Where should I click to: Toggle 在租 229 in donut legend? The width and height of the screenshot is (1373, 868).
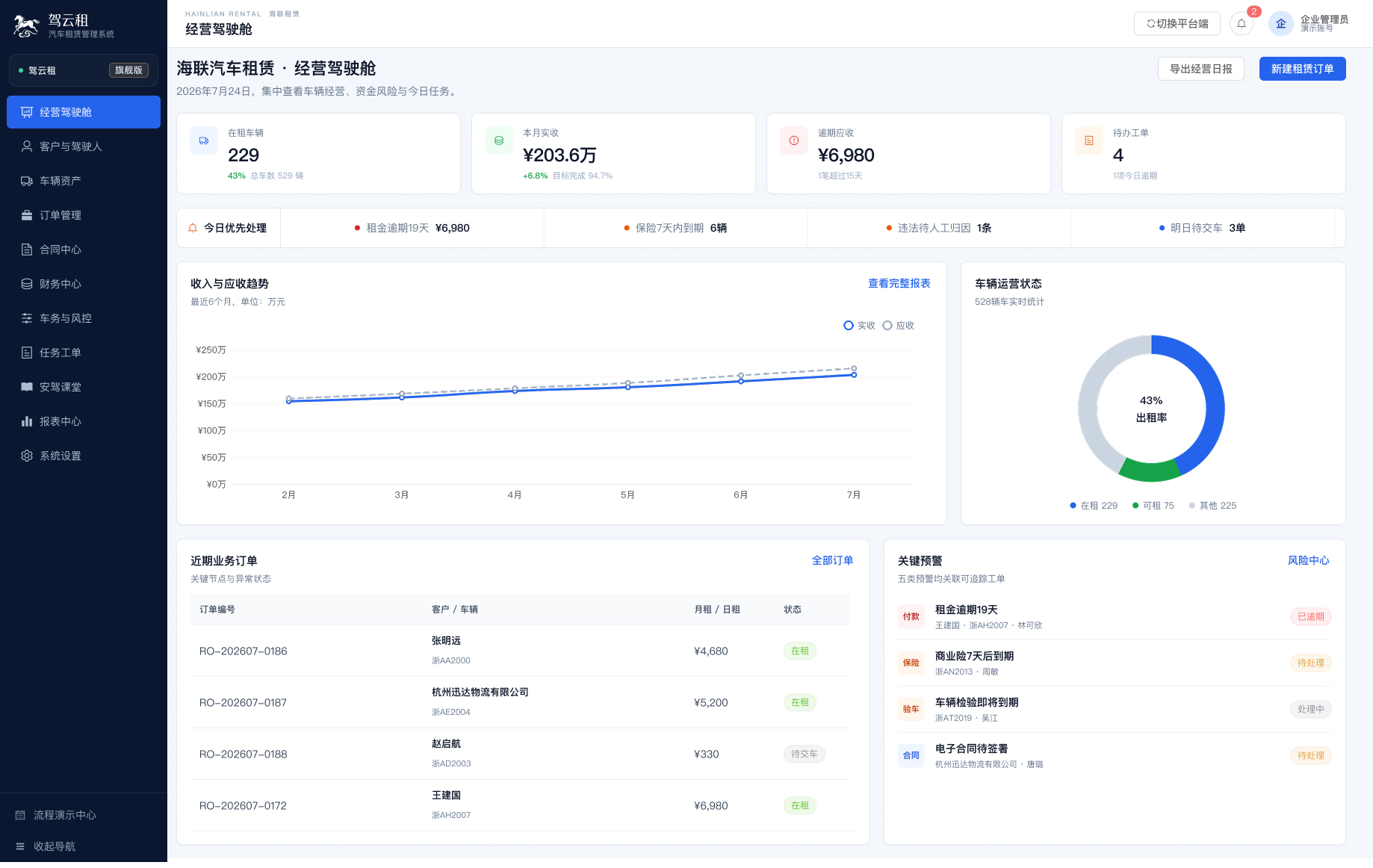1094,506
